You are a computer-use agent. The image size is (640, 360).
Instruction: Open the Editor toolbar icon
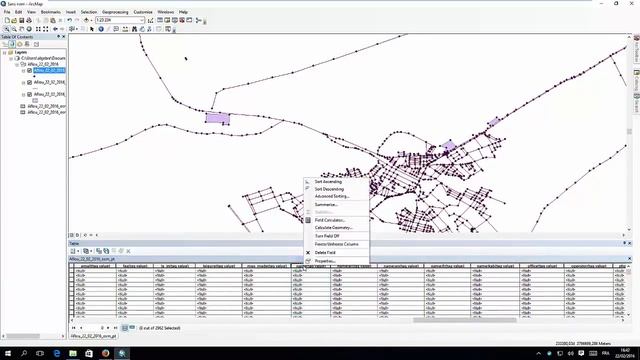coord(151,20)
